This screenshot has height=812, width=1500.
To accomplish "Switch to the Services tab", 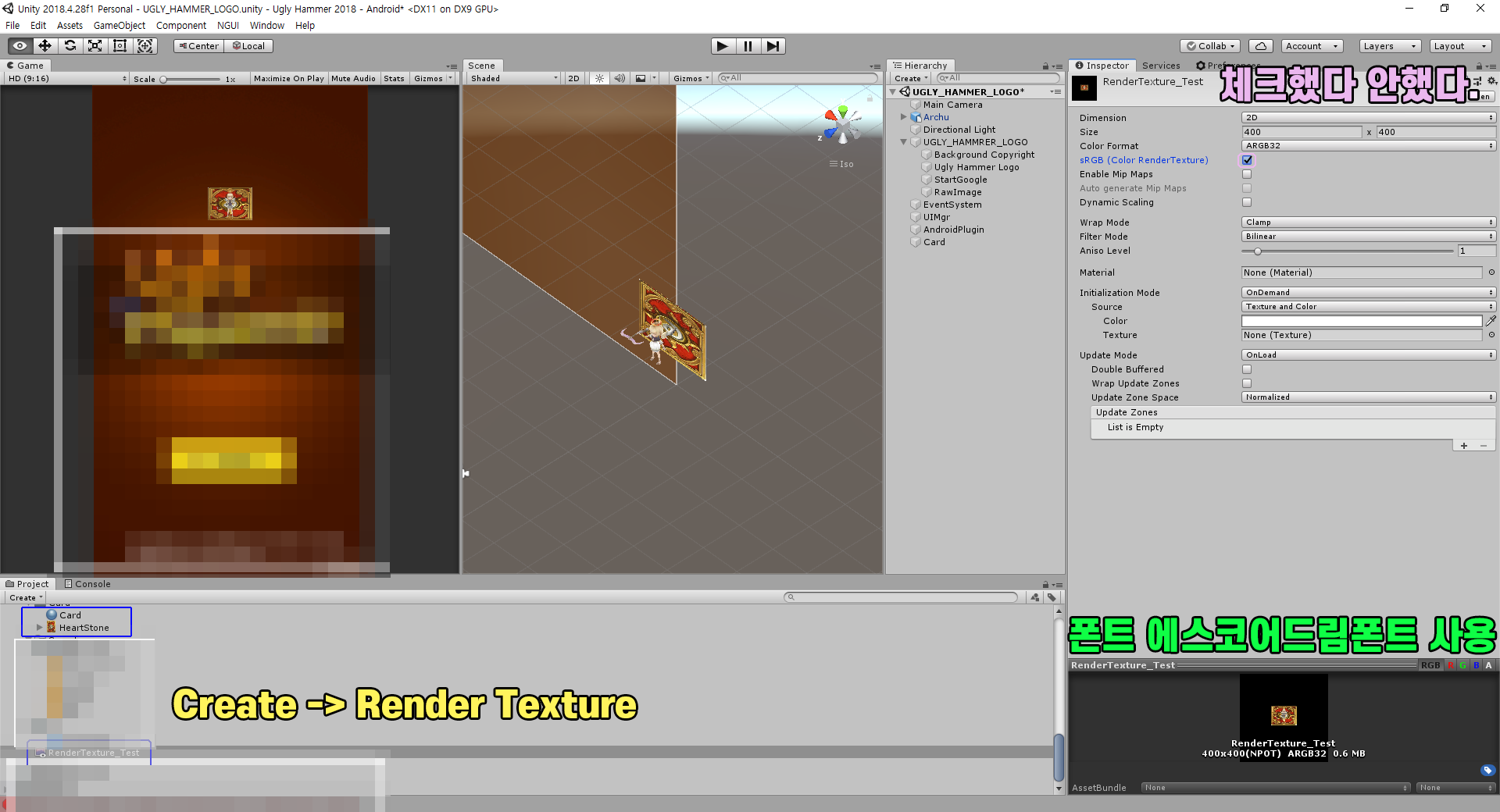I will (1161, 66).
